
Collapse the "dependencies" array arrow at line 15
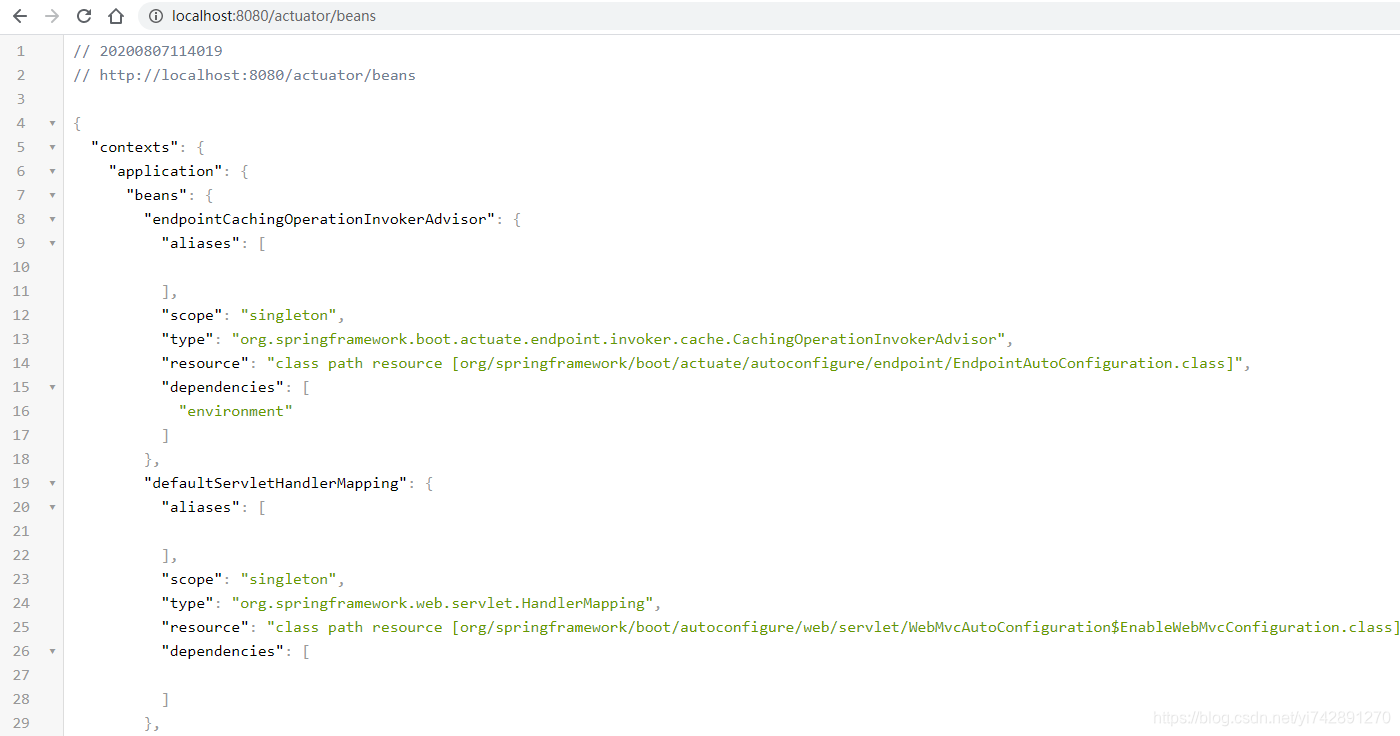pos(52,387)
